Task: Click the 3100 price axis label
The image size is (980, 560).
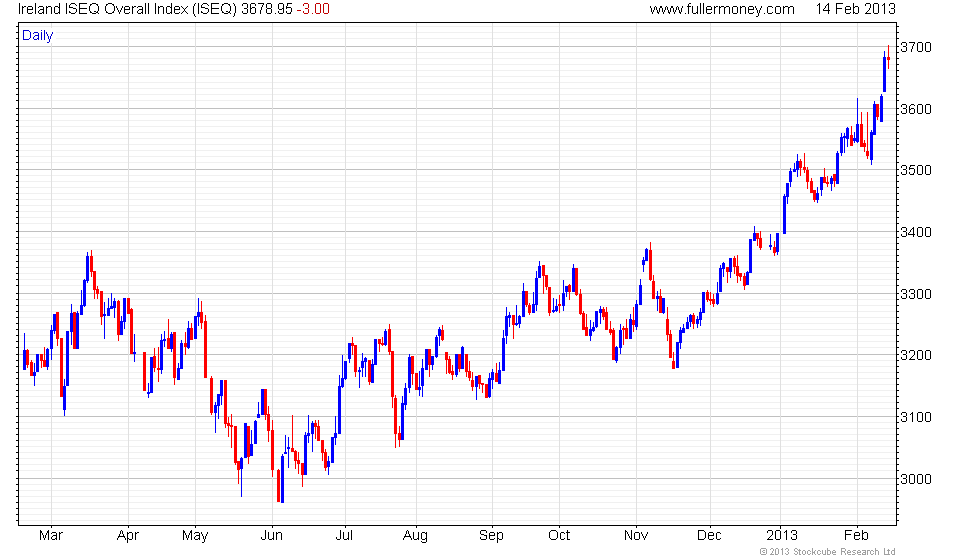Action: click(916, 418)
